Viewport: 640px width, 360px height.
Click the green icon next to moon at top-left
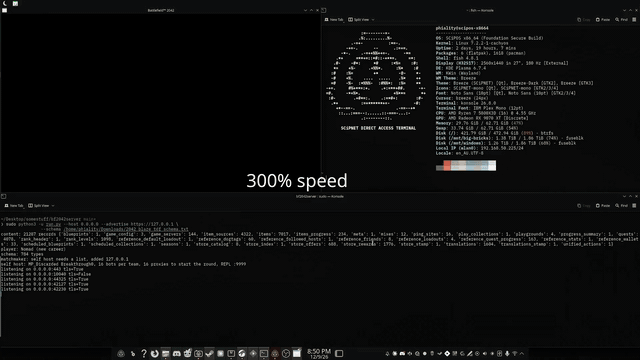(x=15, y=3)
